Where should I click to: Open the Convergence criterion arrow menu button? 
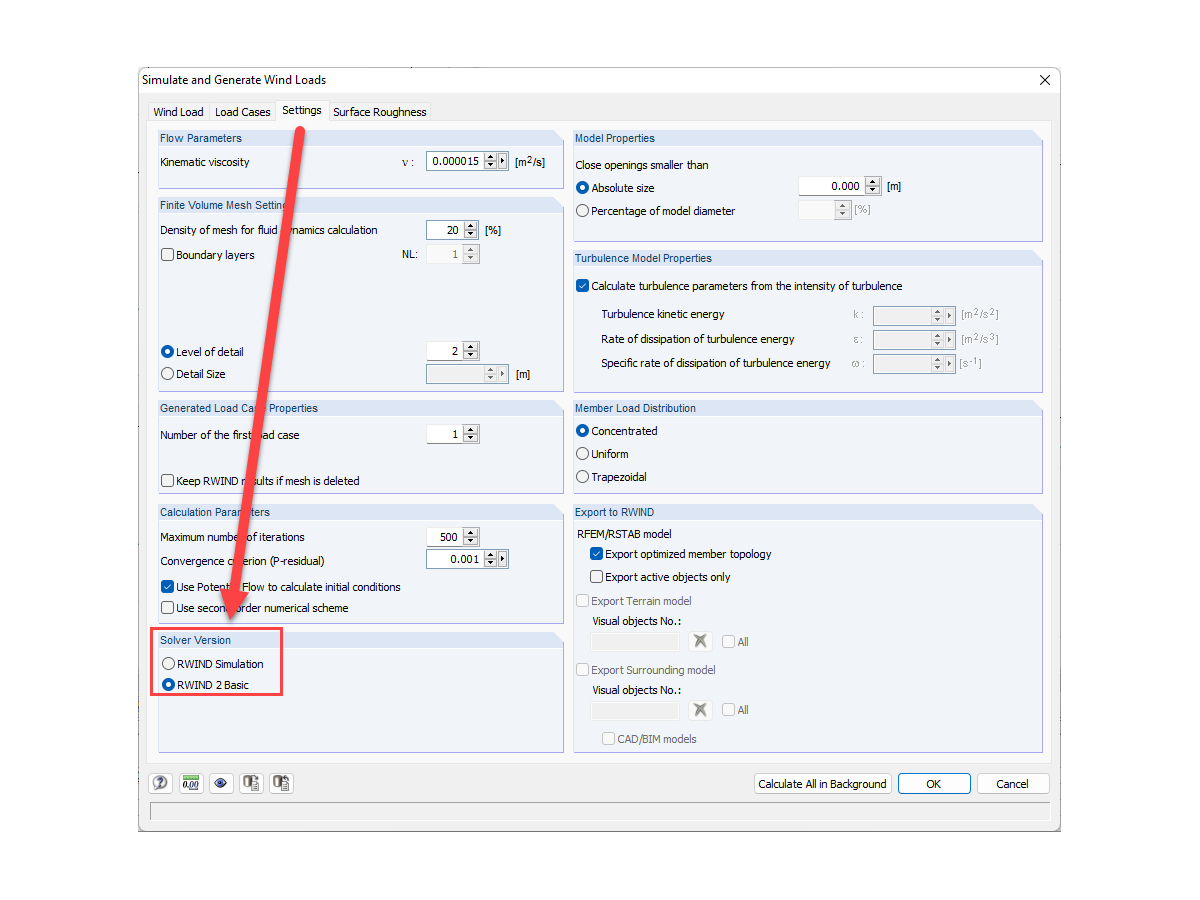503,559
